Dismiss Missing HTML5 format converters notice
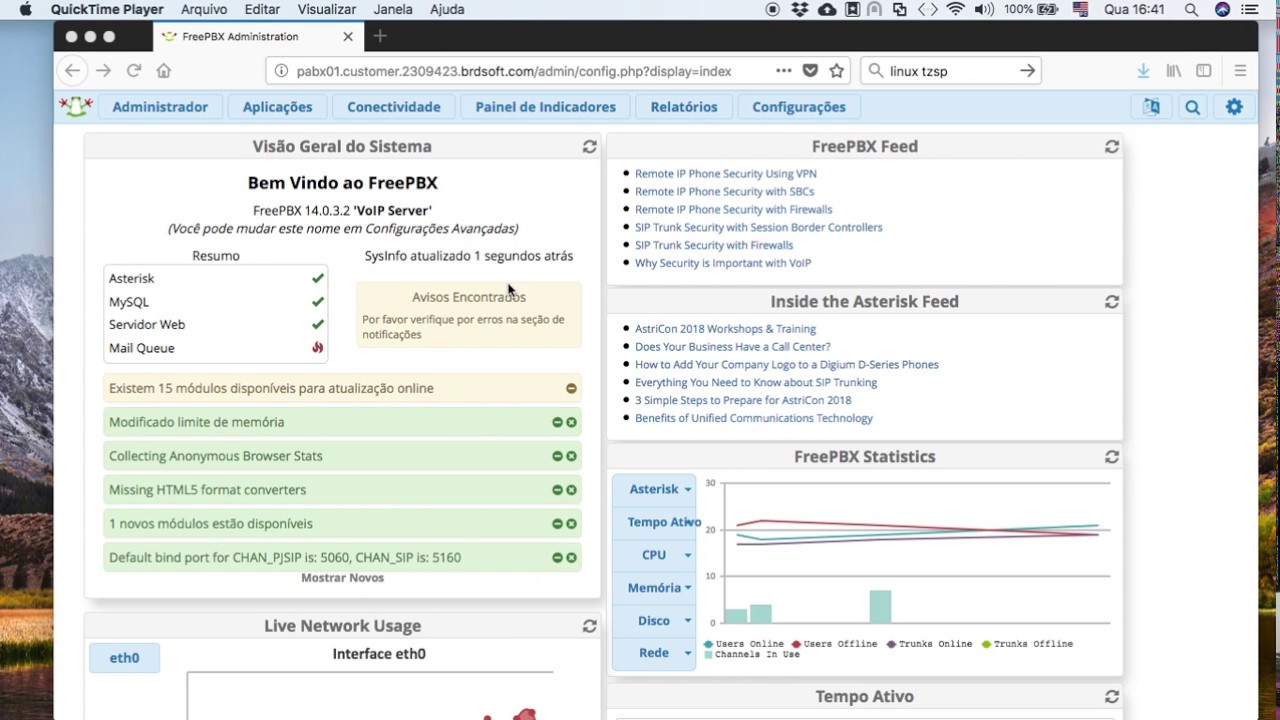 click(x=571, y=490)
